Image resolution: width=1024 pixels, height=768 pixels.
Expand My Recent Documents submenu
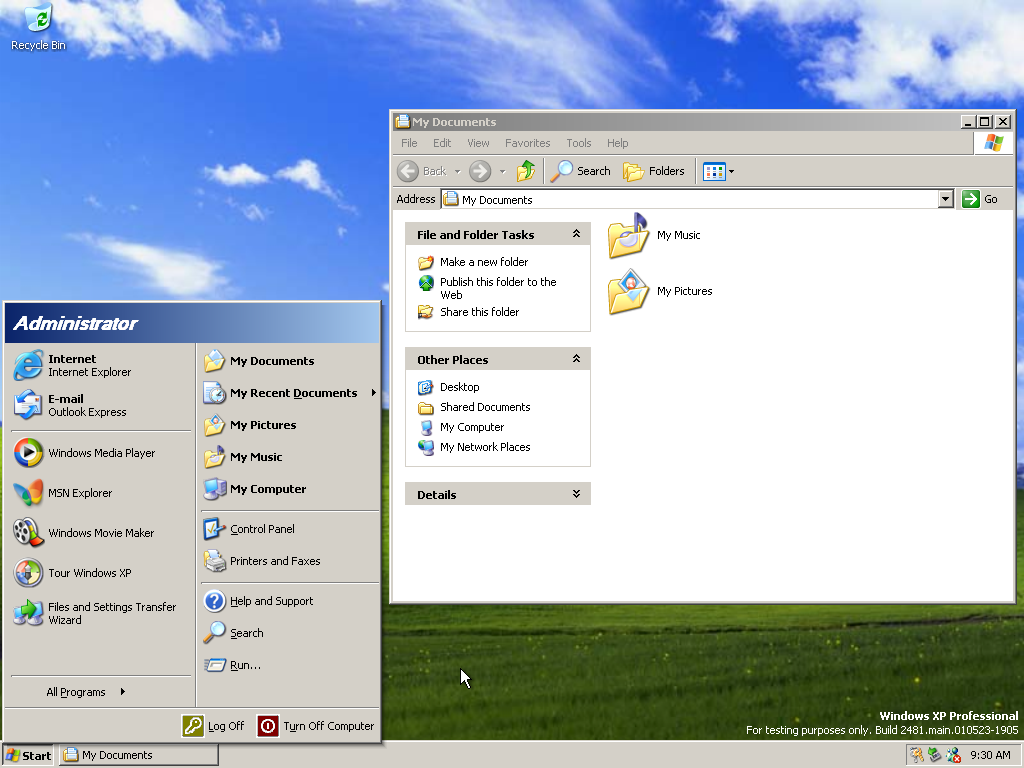[x=292, y=393]
